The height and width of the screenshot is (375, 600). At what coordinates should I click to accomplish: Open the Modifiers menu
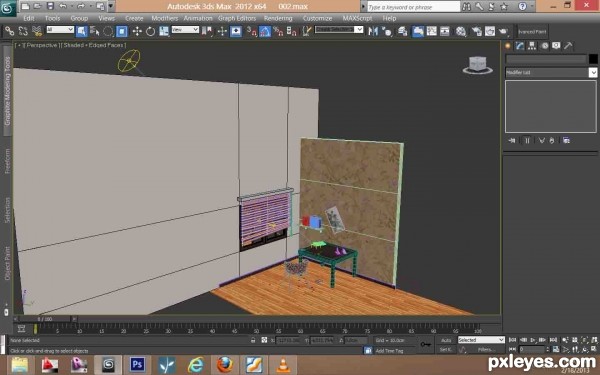point(165,18)
